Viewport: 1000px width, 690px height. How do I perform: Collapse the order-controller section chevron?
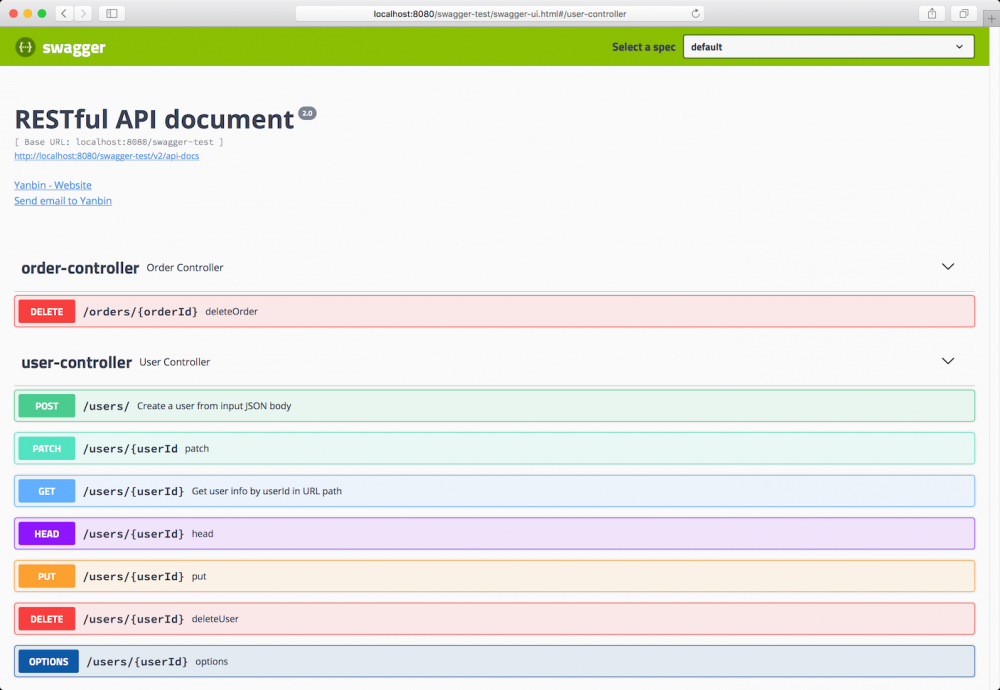pyautogui.click(x=948, y=267)
